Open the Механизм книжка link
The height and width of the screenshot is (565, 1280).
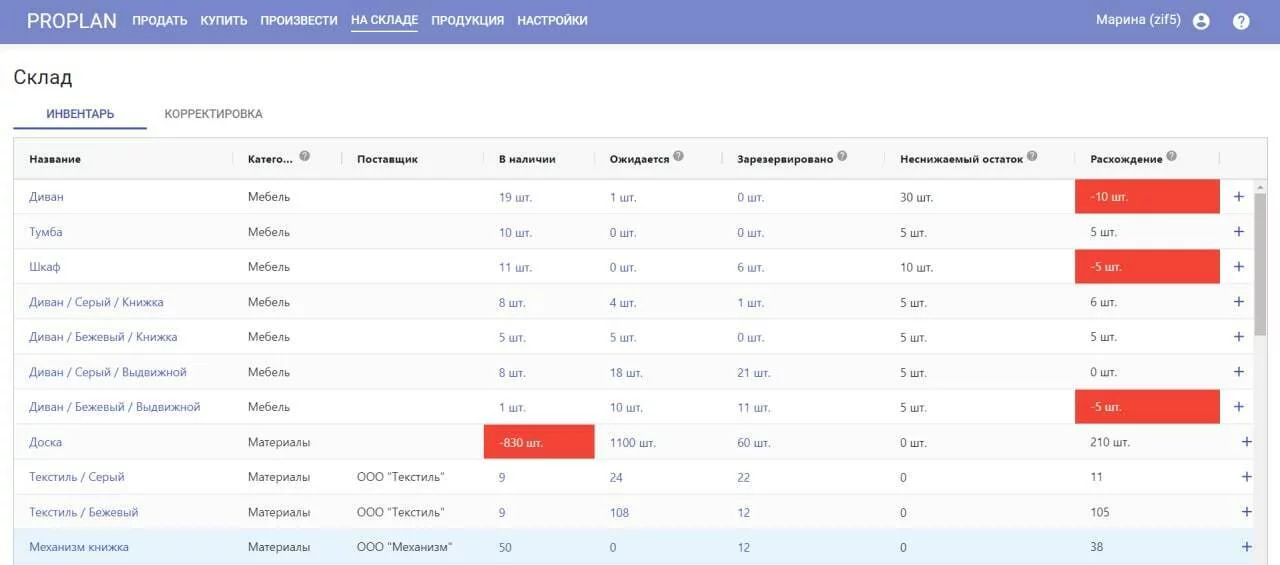(x=79, y=547)
